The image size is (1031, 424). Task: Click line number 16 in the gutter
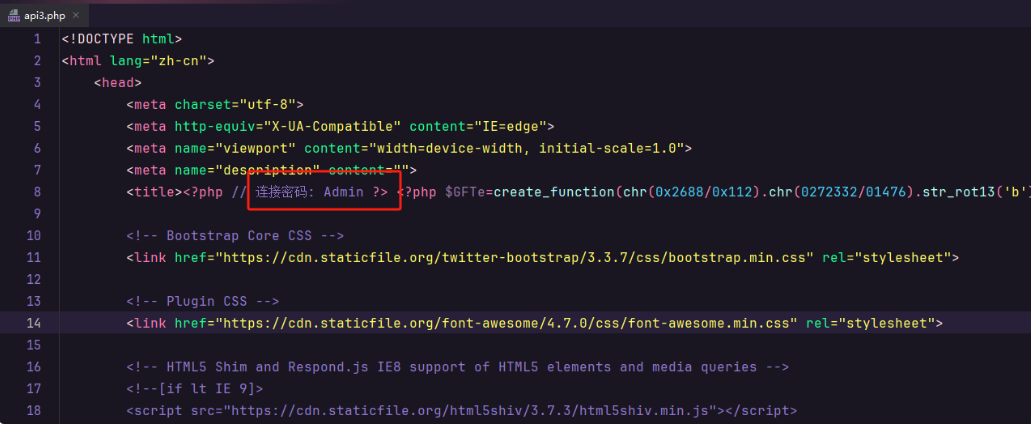34,367
